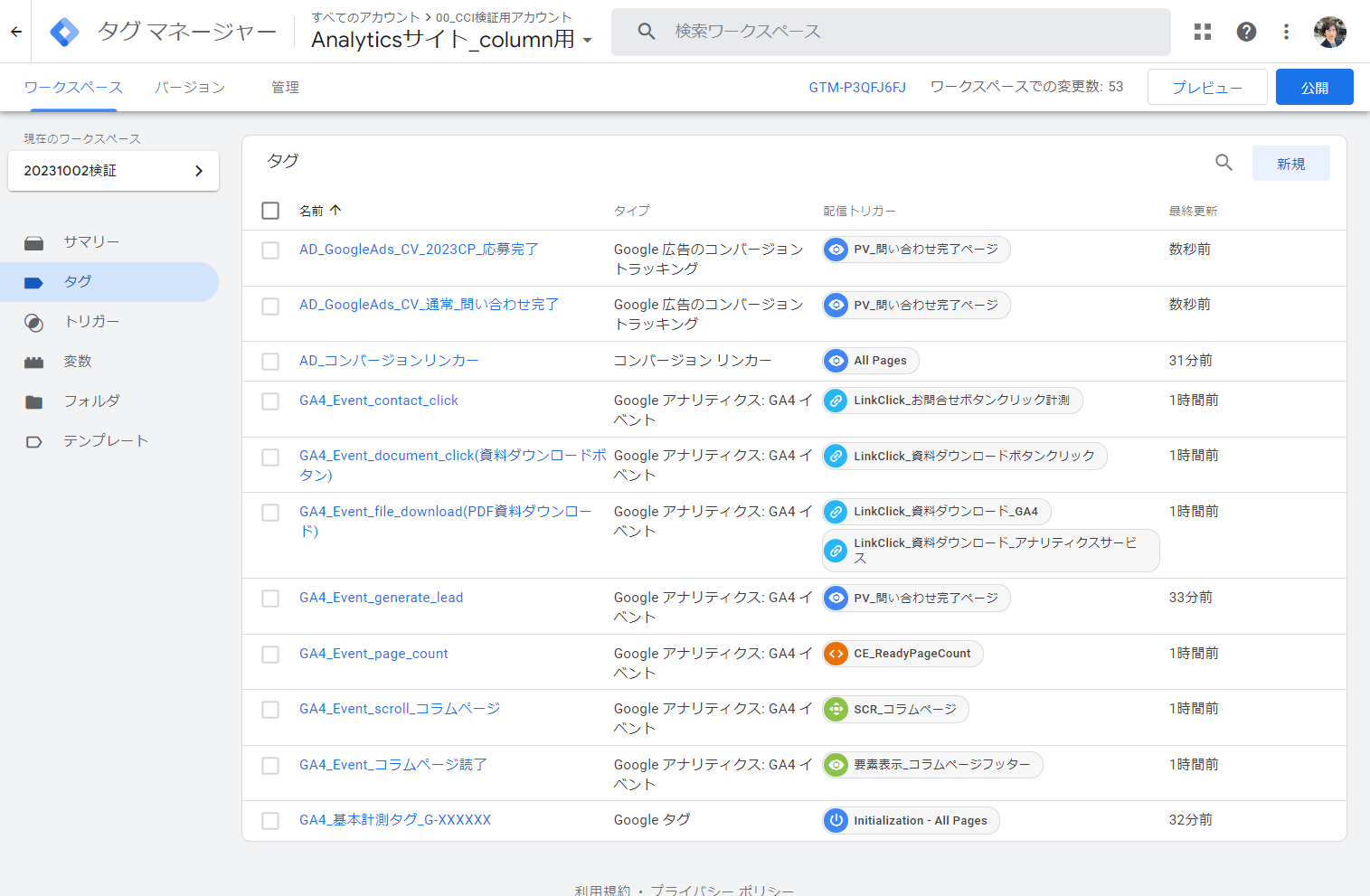Switch to the バージョン tab
This screenshot has height=896, width=1370.
pos(189,88)
